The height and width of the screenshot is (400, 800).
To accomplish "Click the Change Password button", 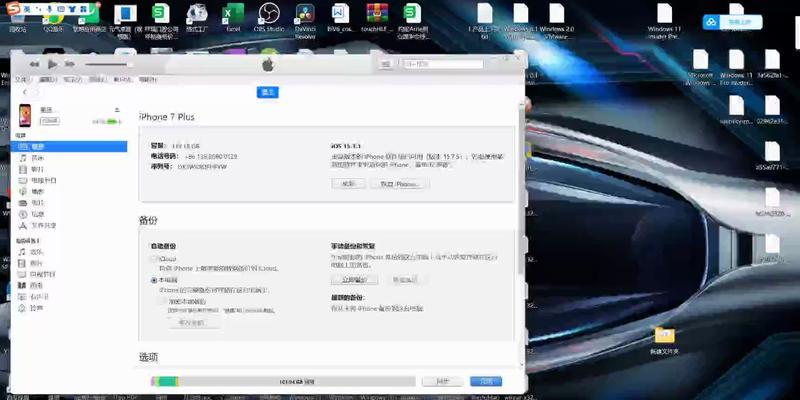I will point(192,323).
